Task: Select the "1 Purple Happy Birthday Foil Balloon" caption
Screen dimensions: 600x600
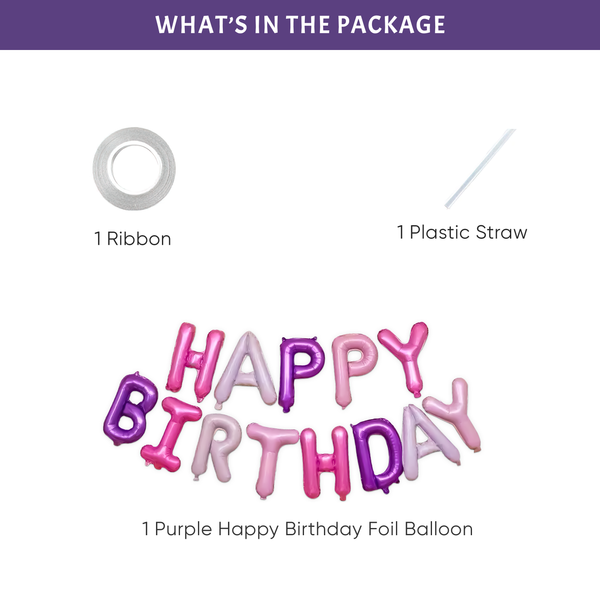Action: 307,527
